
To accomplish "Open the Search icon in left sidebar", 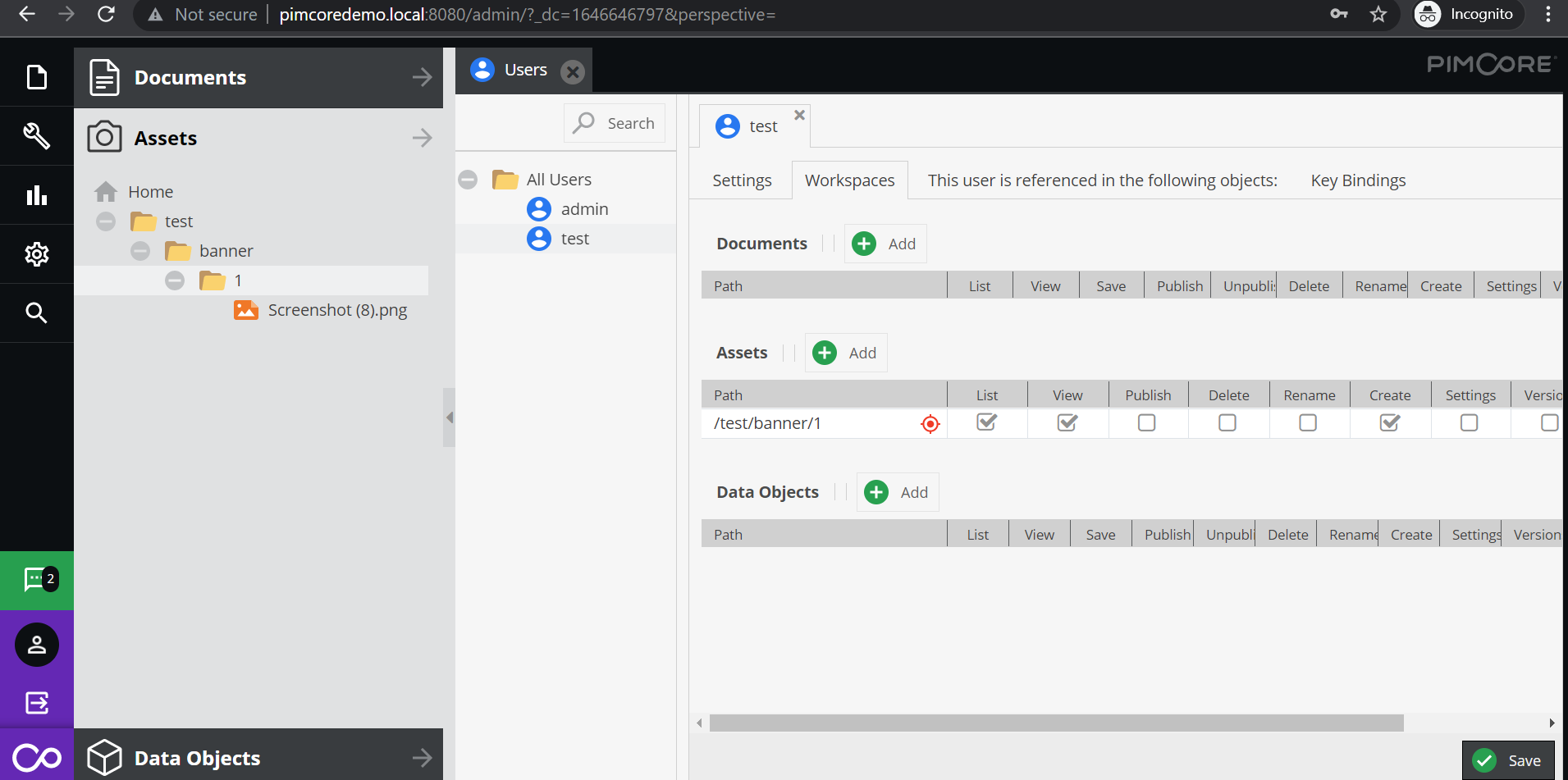I will click(x=36, y=312).
